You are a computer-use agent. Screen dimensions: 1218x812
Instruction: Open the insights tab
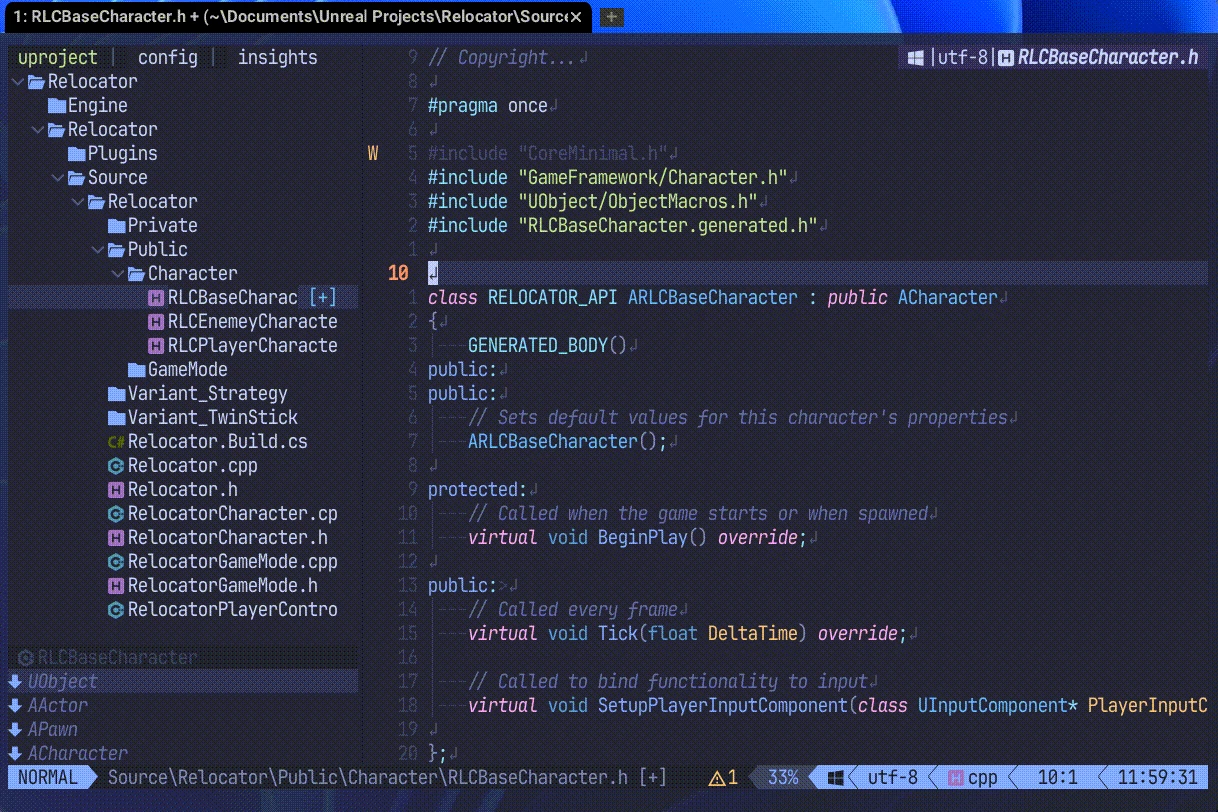[x=277, y=57]
